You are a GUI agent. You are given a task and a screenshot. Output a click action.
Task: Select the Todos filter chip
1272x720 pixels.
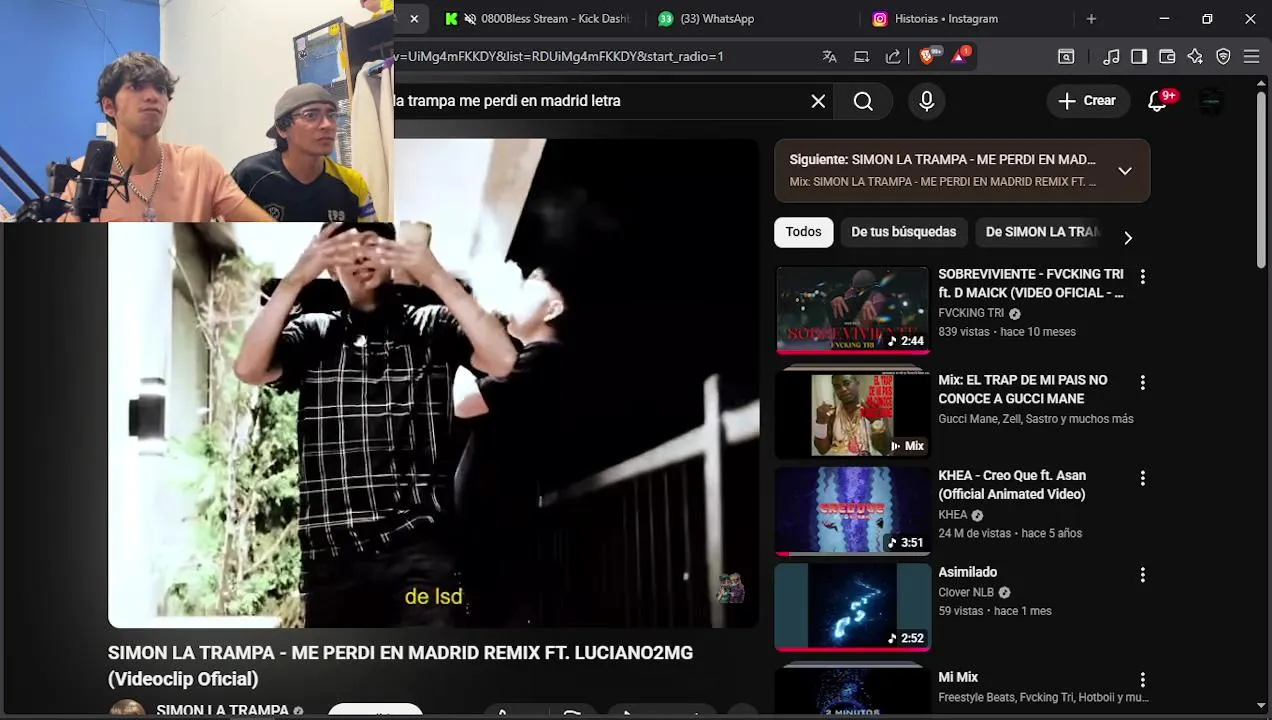coord(803,232)
